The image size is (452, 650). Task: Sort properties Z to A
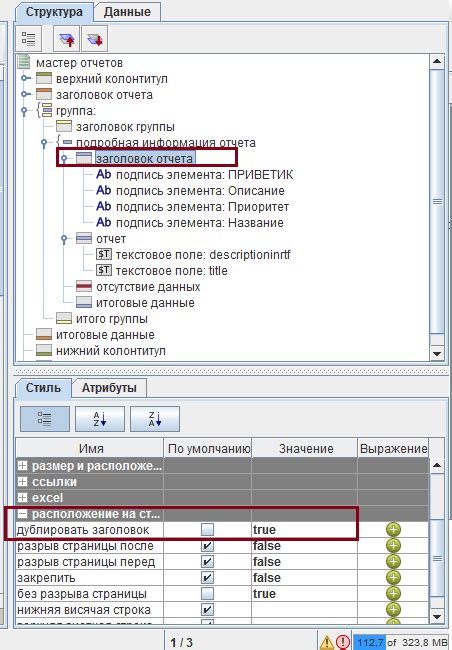point(155,419)
